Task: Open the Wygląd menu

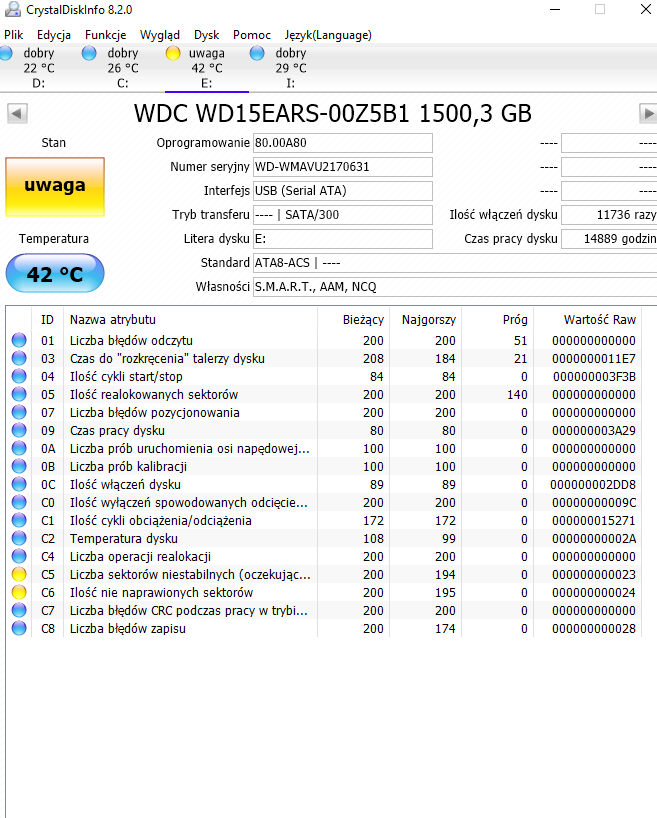Action: (x=160, y=35)
